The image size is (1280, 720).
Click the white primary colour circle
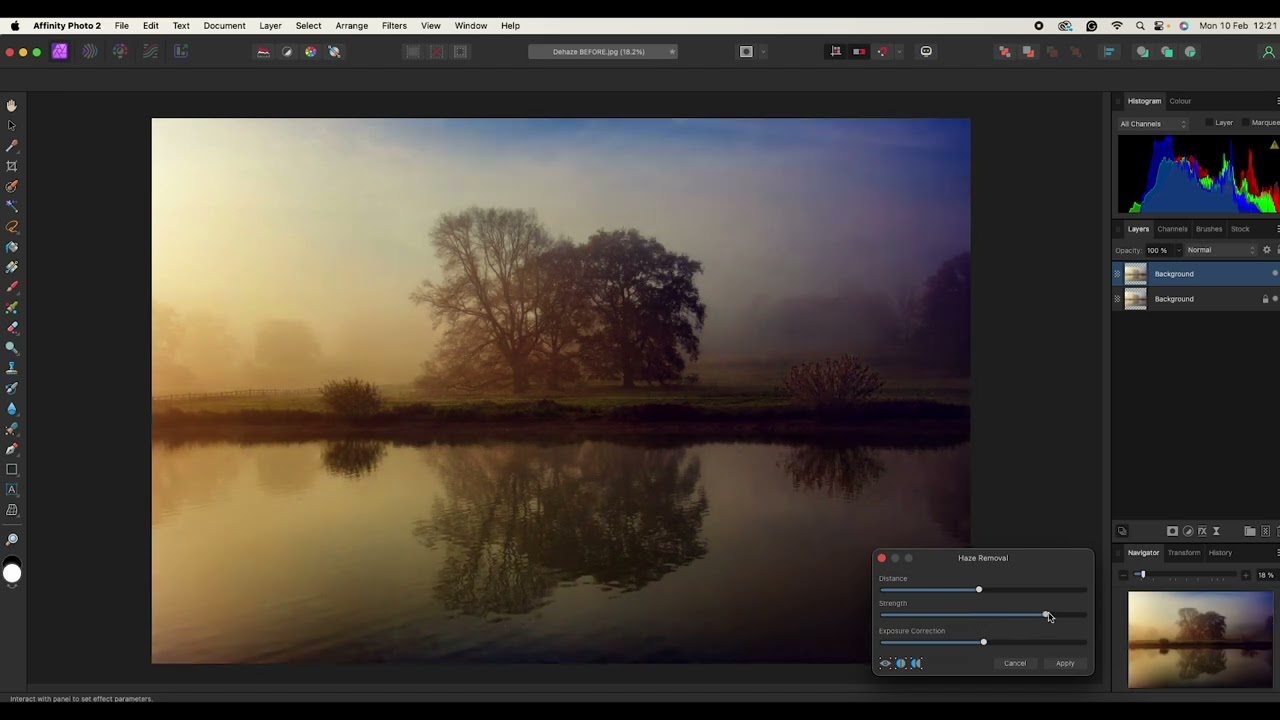point(12,573)
